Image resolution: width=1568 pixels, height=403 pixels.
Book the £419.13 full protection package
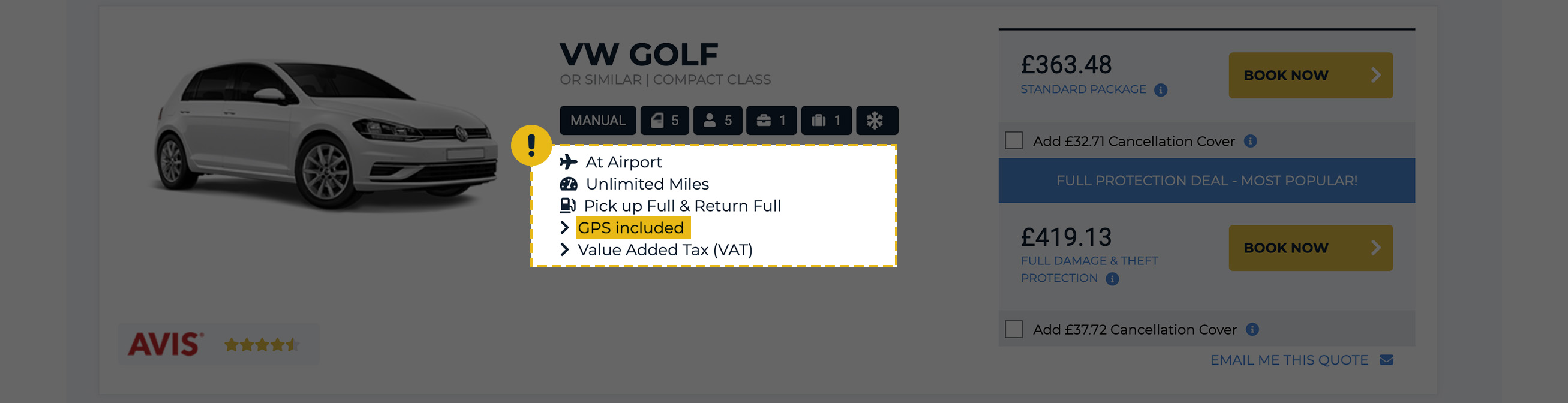coord(1310,248)
